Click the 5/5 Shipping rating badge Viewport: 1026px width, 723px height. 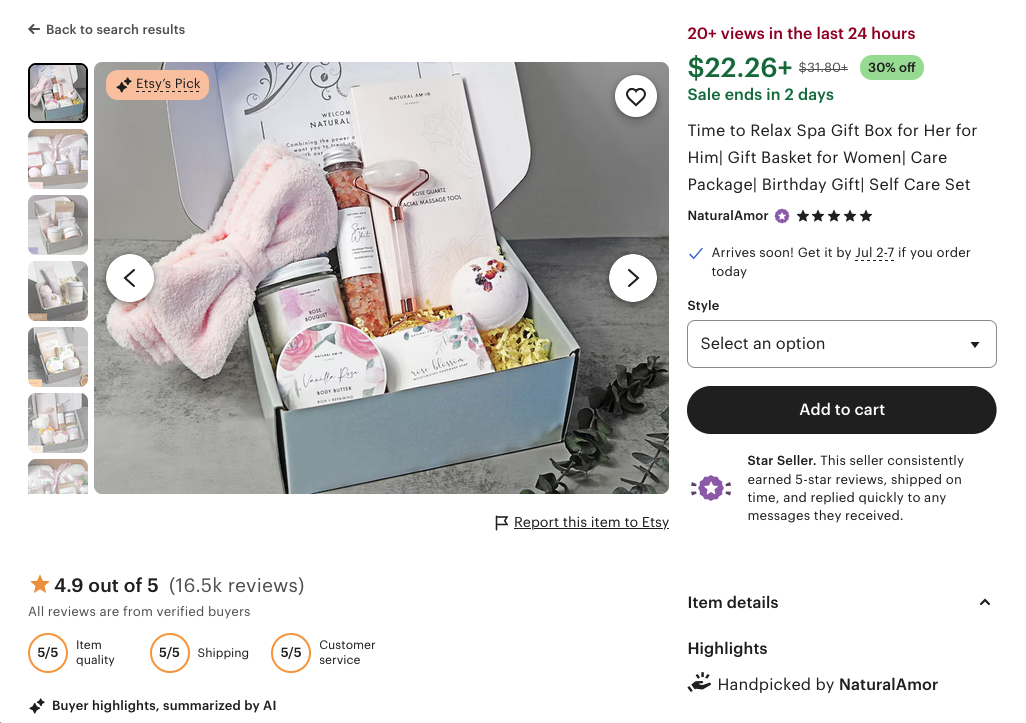click(x=169, y=653)
